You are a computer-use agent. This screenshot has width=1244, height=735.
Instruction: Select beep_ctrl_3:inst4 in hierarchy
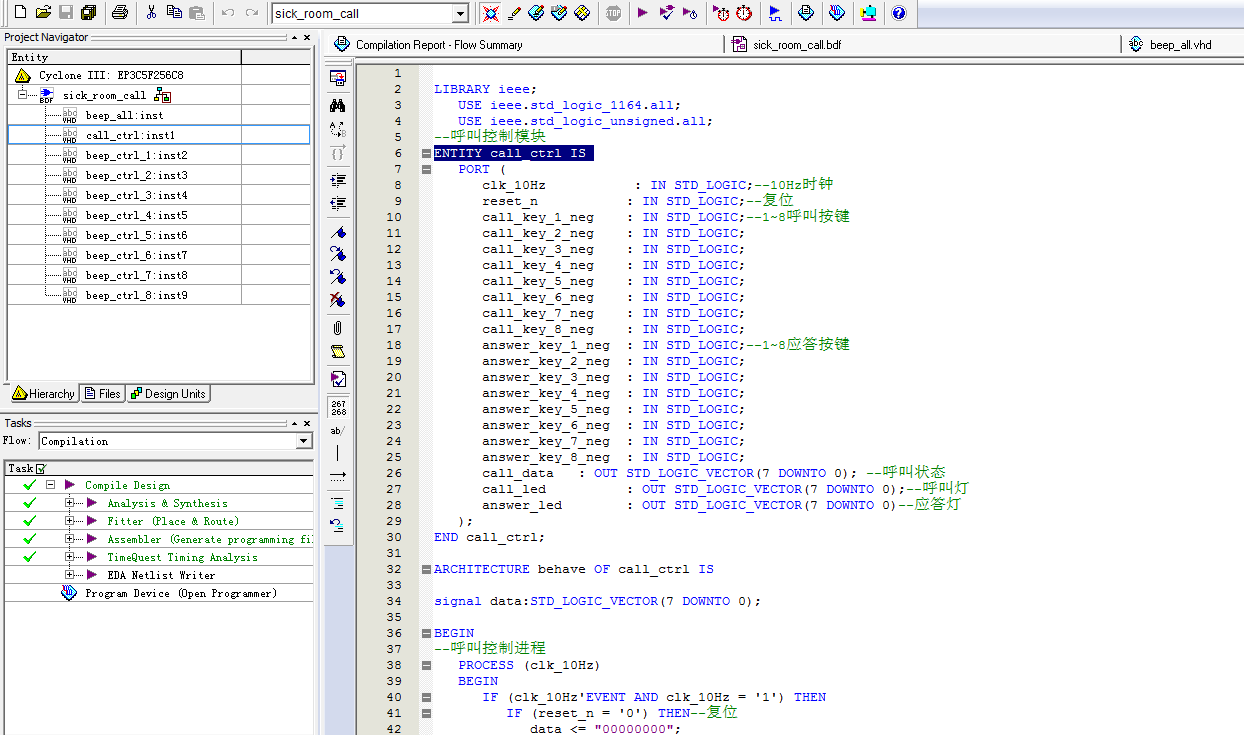136,195
